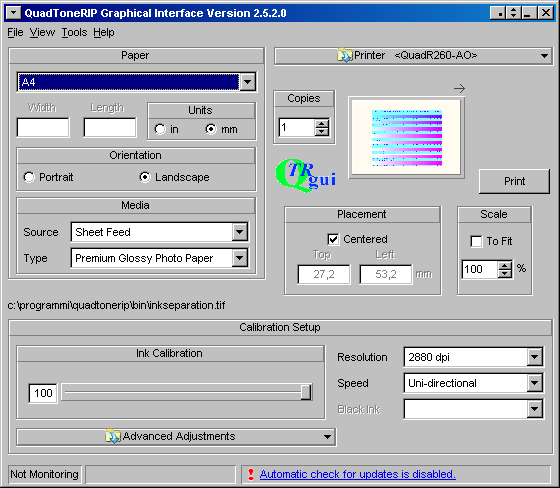Click the Top placement field 27,2

click(324, 274)
